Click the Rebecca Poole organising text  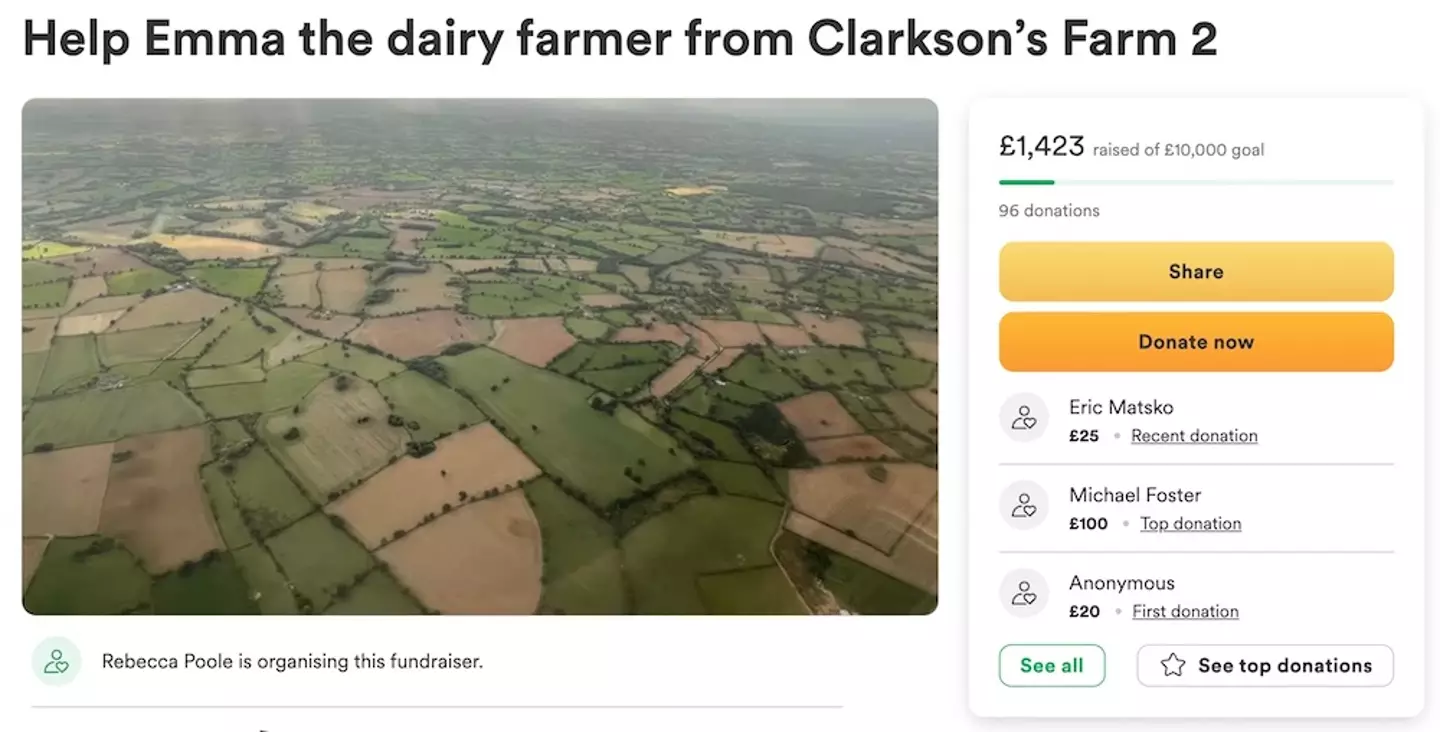(x=292, y=662)
